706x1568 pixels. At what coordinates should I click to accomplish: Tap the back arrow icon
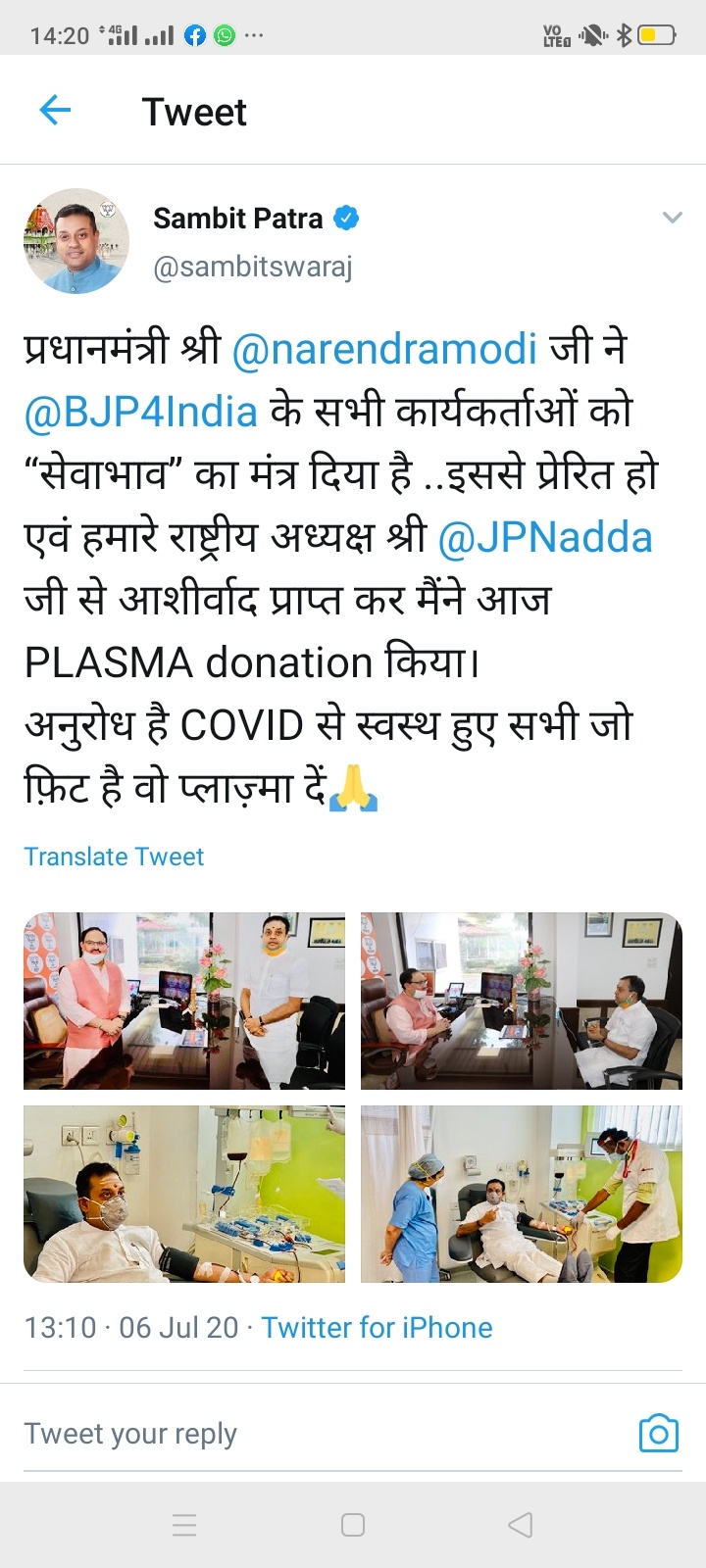[x=55, y=111]
